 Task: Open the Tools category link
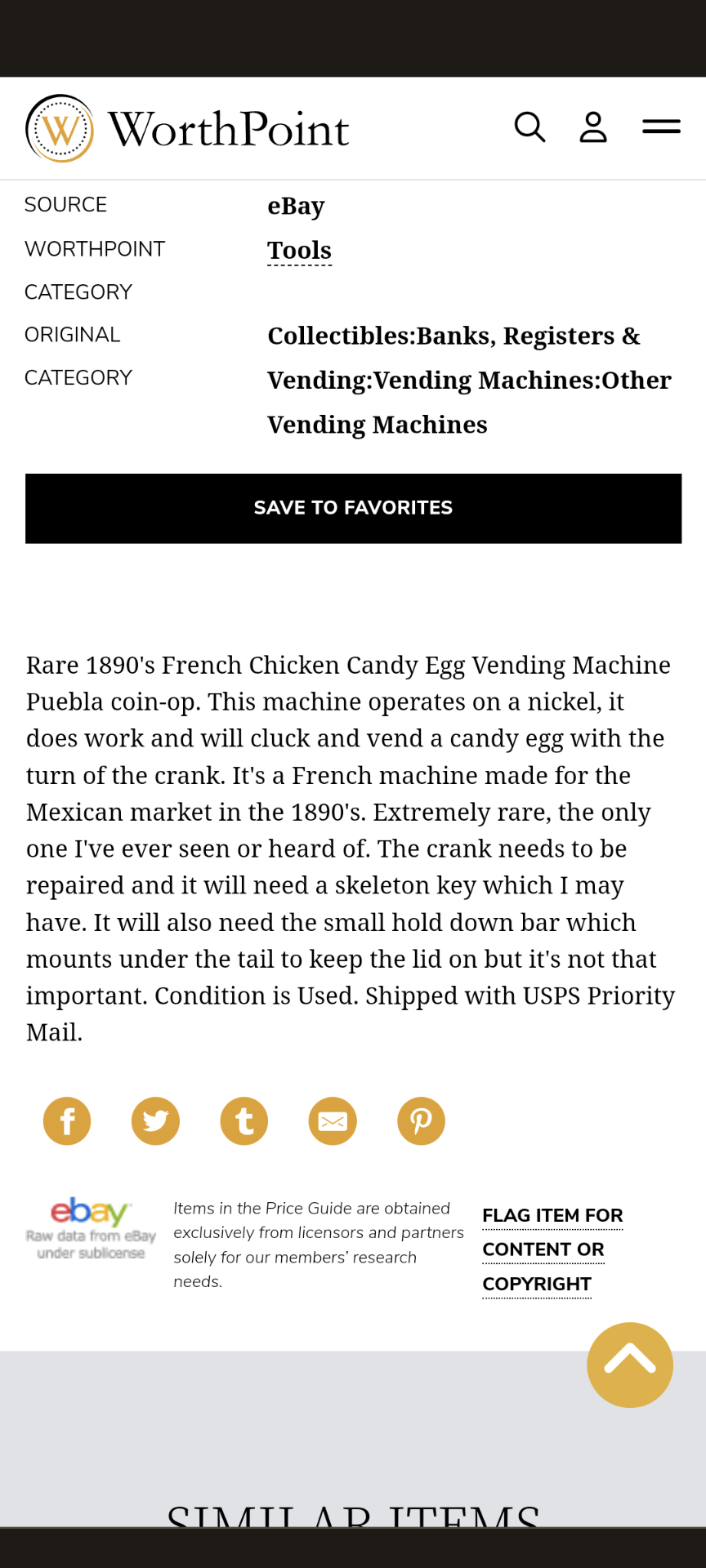(x=299, y=250)
